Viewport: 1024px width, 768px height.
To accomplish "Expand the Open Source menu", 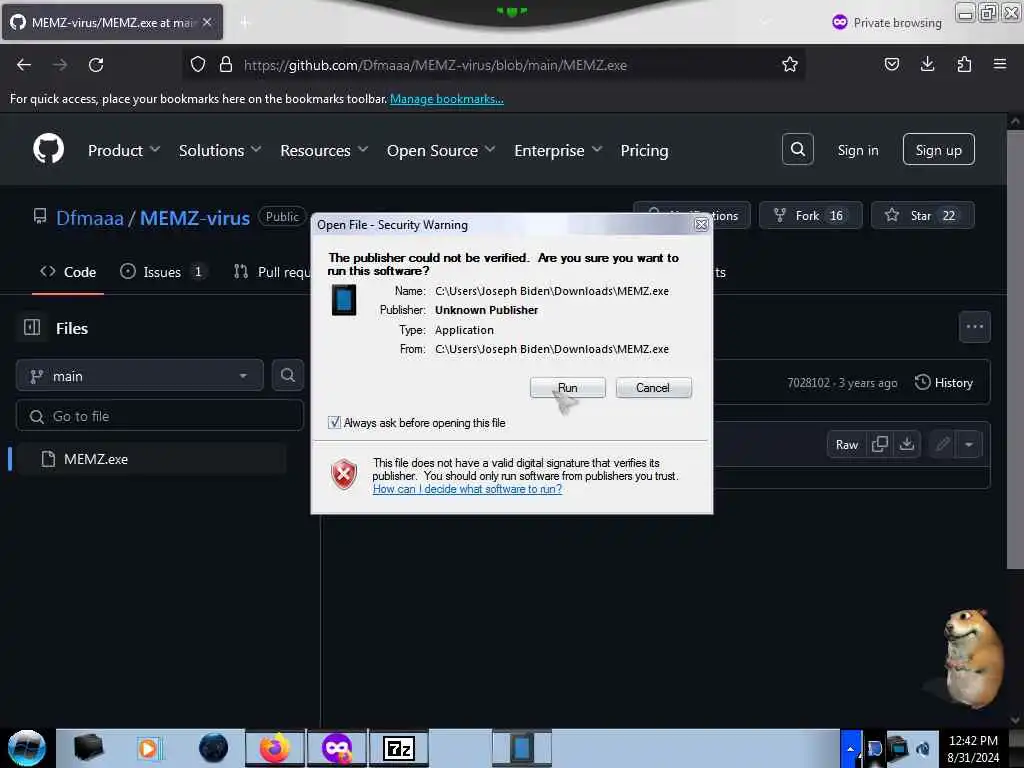I will coord(441,150).
